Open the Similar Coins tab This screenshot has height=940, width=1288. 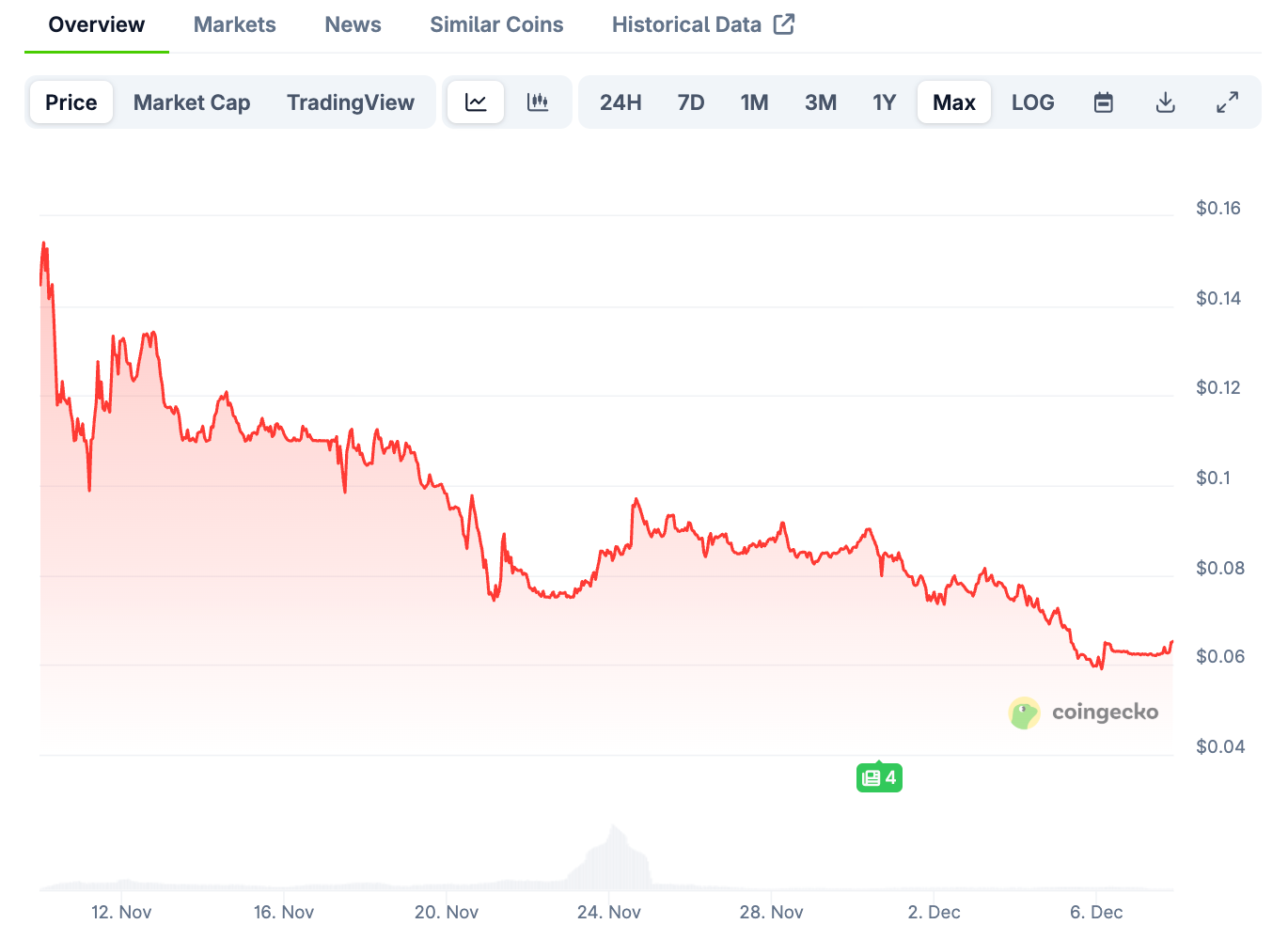[x=496, y=24]
